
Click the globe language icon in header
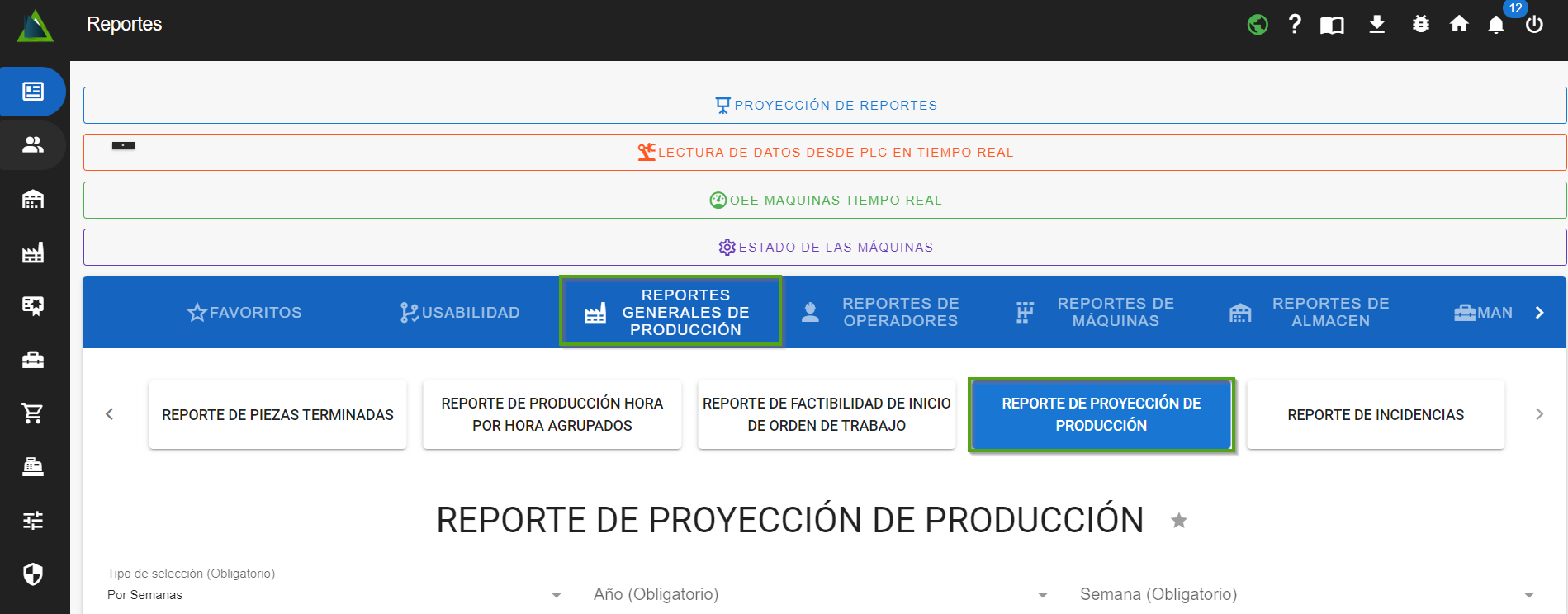1257,25
